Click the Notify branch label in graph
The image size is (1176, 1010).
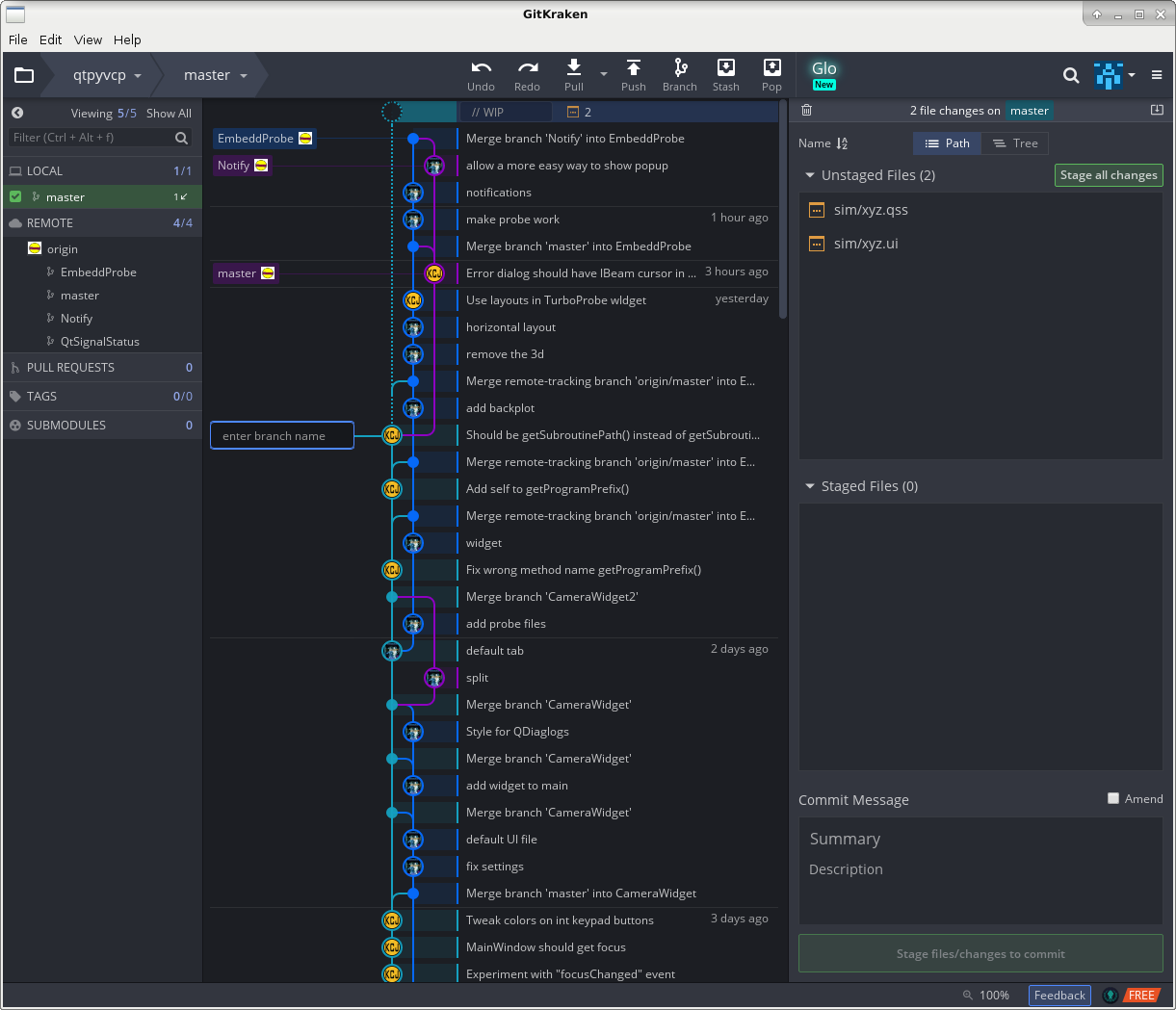pos(242,166)
